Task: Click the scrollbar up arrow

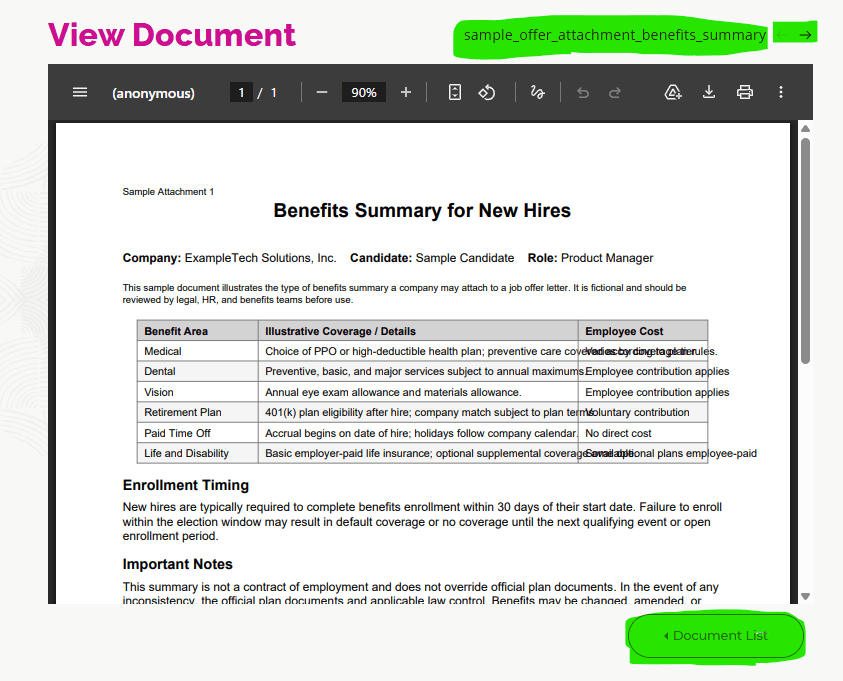Action: pos(805,128)
